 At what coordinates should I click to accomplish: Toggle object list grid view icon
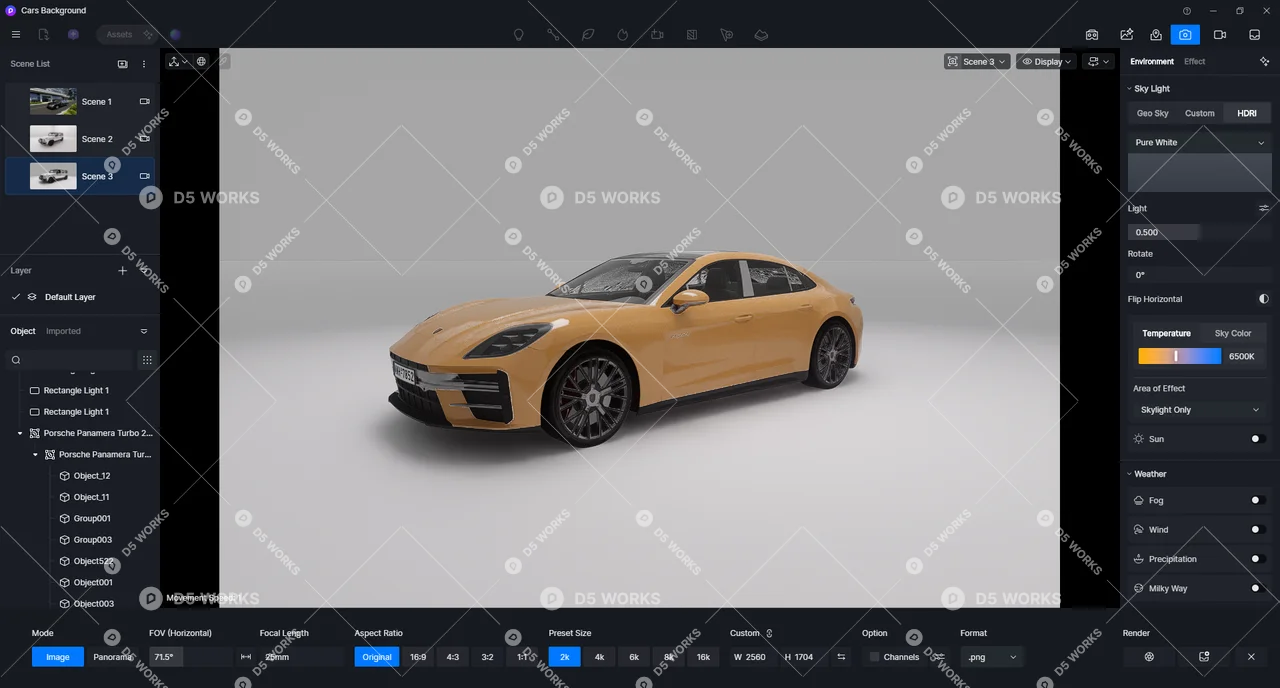click(x=147, y=360)
